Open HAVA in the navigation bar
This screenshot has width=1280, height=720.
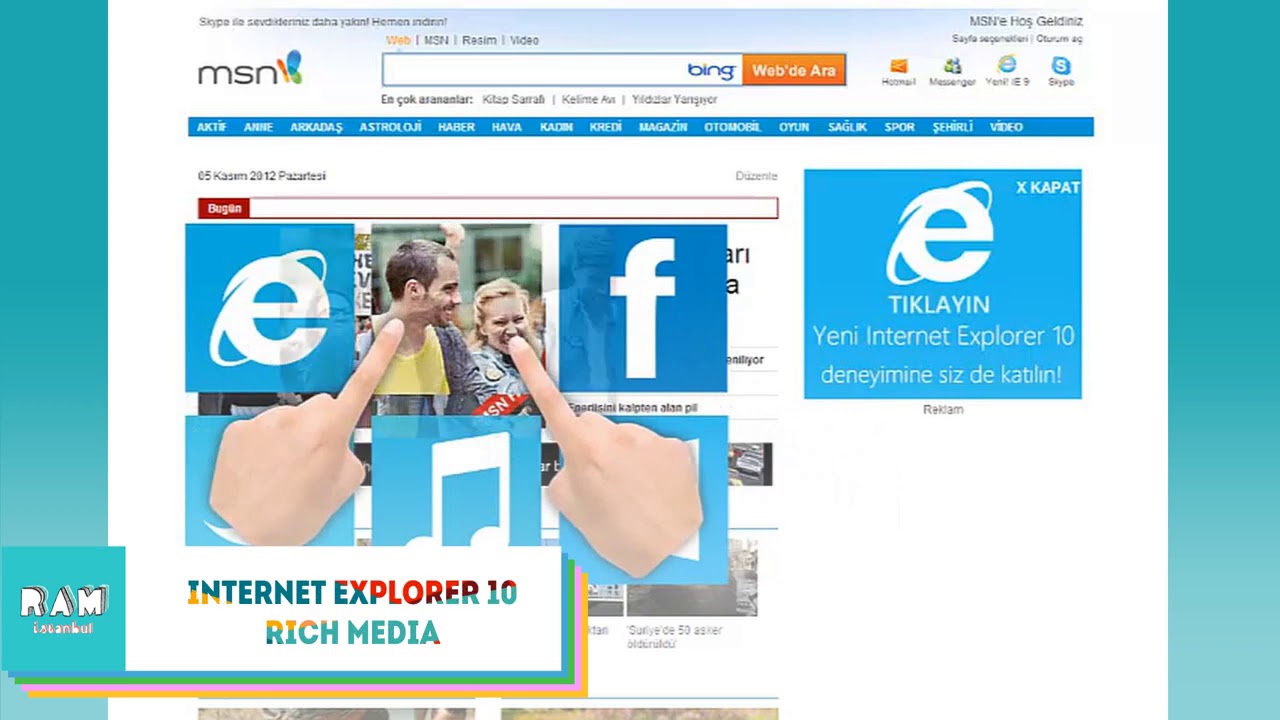tap(506, 127)
